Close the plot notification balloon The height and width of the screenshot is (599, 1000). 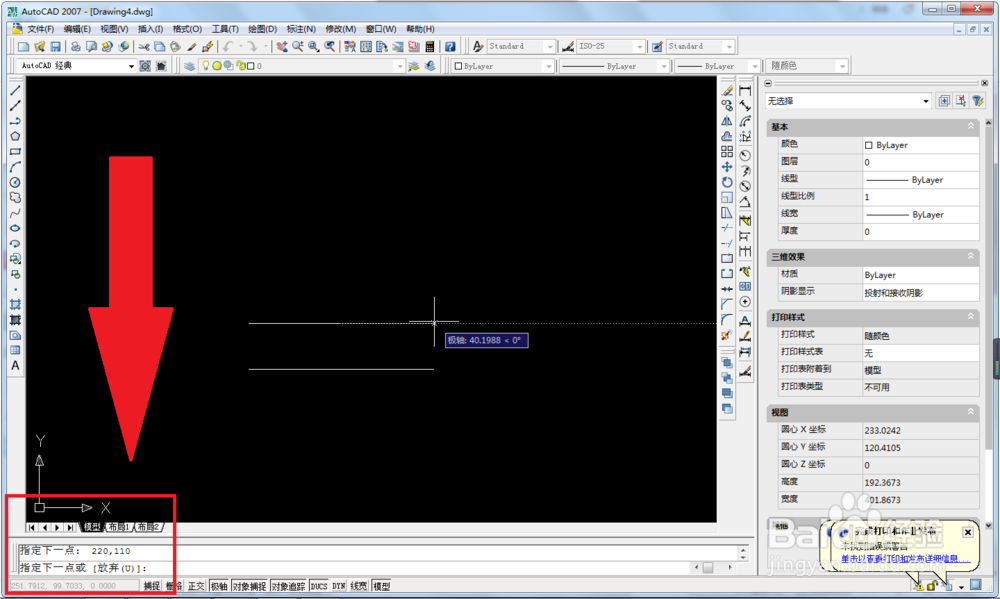(967, 532)
